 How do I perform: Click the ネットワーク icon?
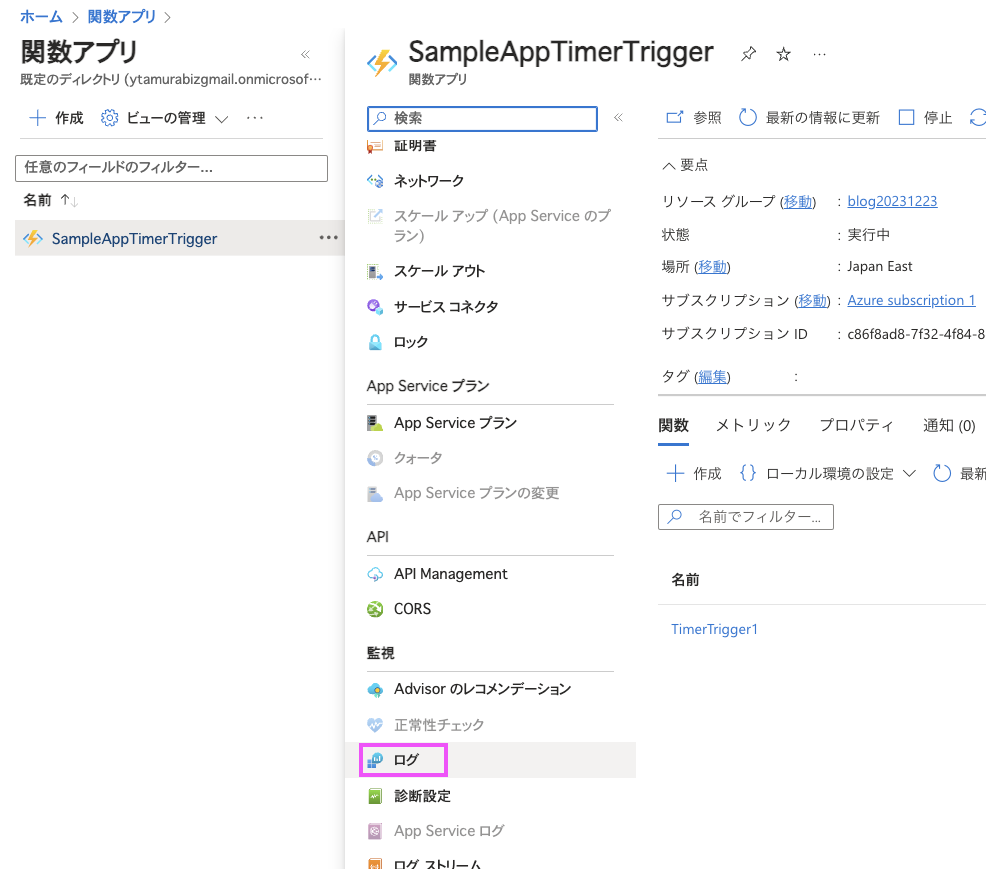[x=375, y=181]
